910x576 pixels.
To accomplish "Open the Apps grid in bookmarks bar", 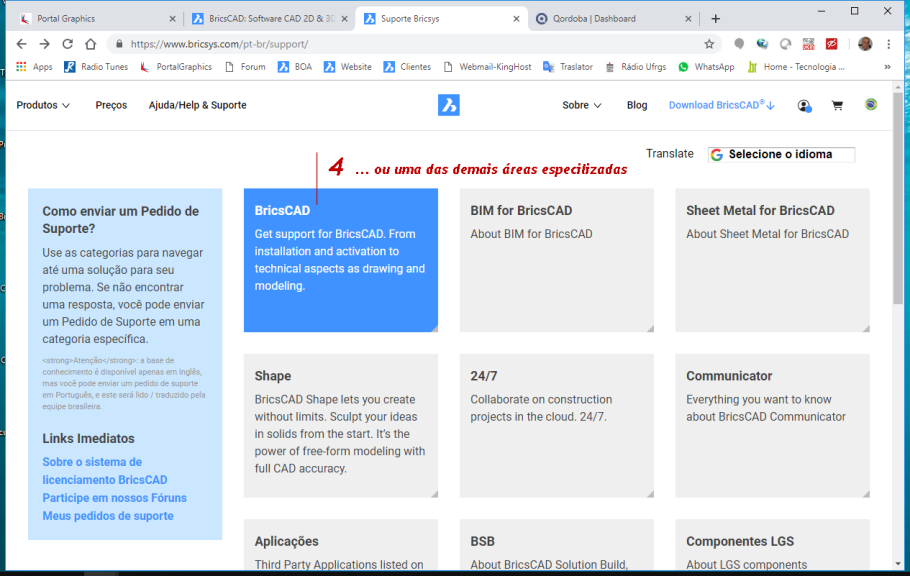I will click(34, 67).
